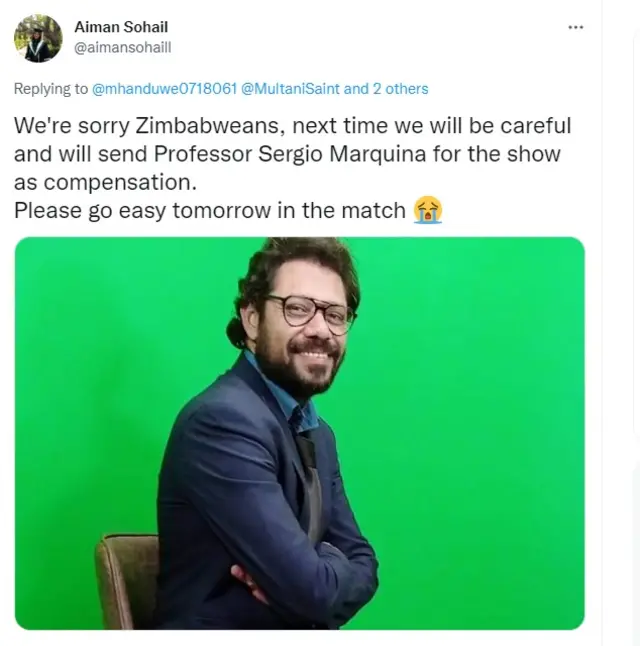Click the "as compensation." text line

pyautogui.click(x=105, y=183)
